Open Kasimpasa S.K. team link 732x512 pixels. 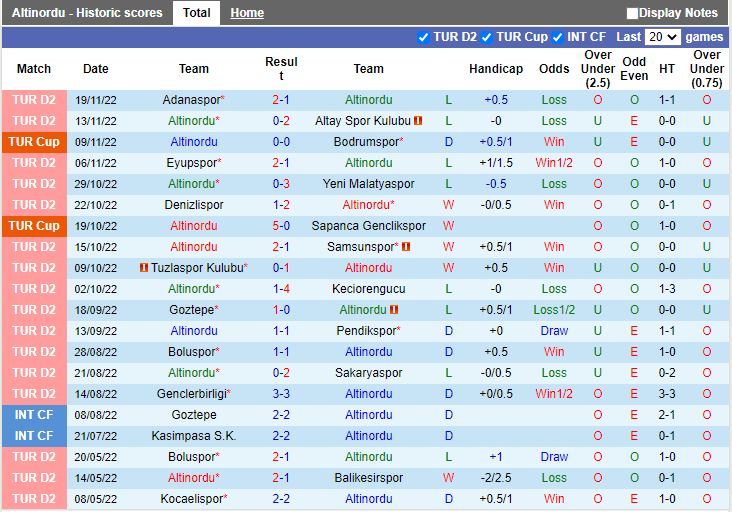coord(194,436)
